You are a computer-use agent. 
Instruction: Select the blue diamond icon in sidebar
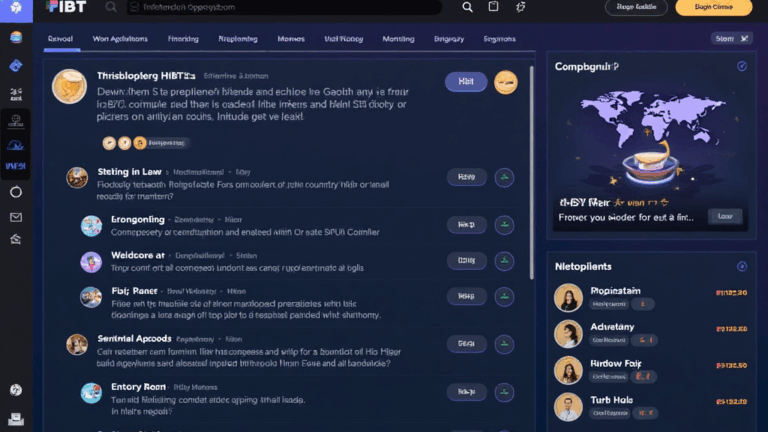click(16, 65)
